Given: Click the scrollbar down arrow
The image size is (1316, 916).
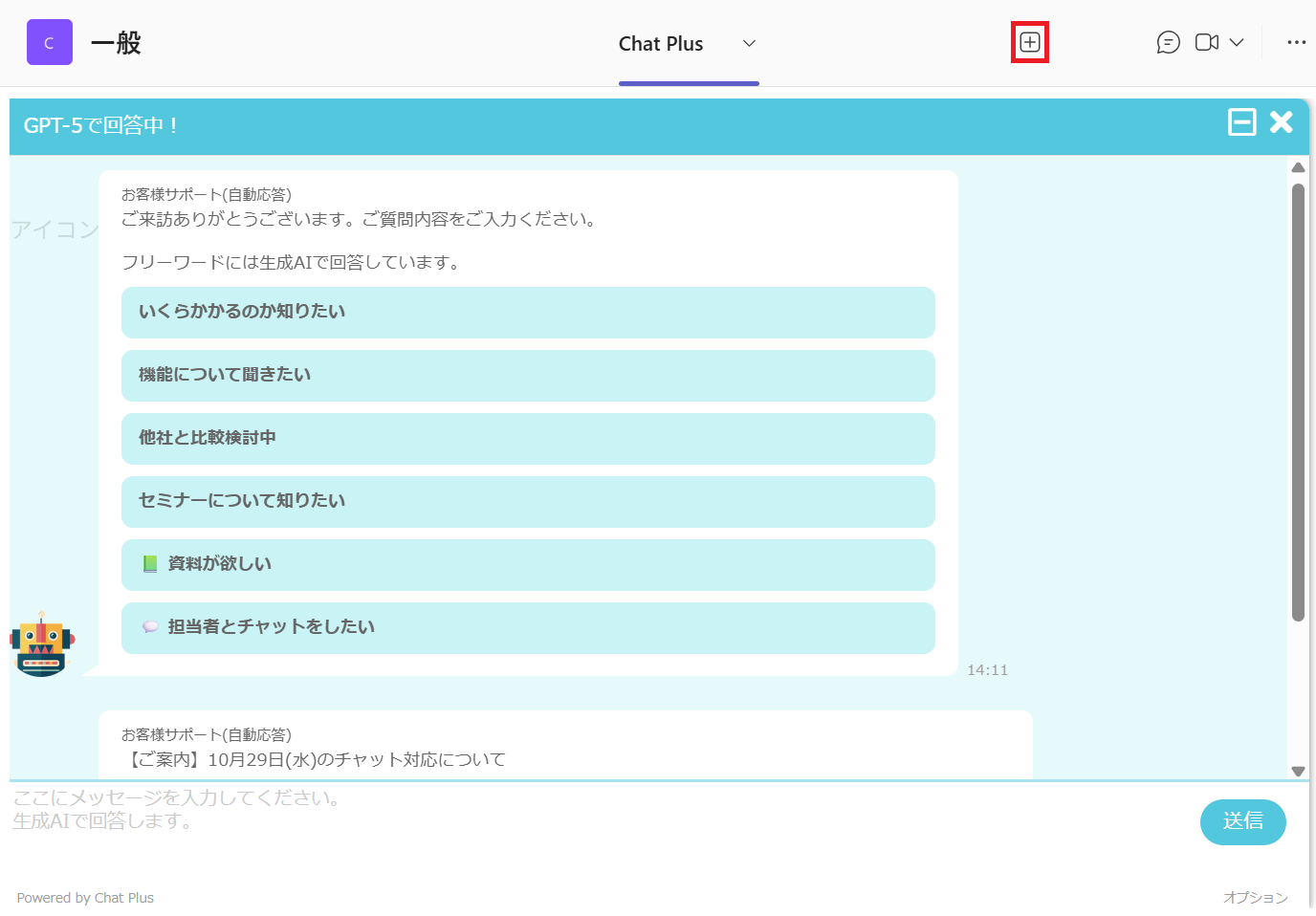Looking at the screenshot, I should (x=1298, y=771).
